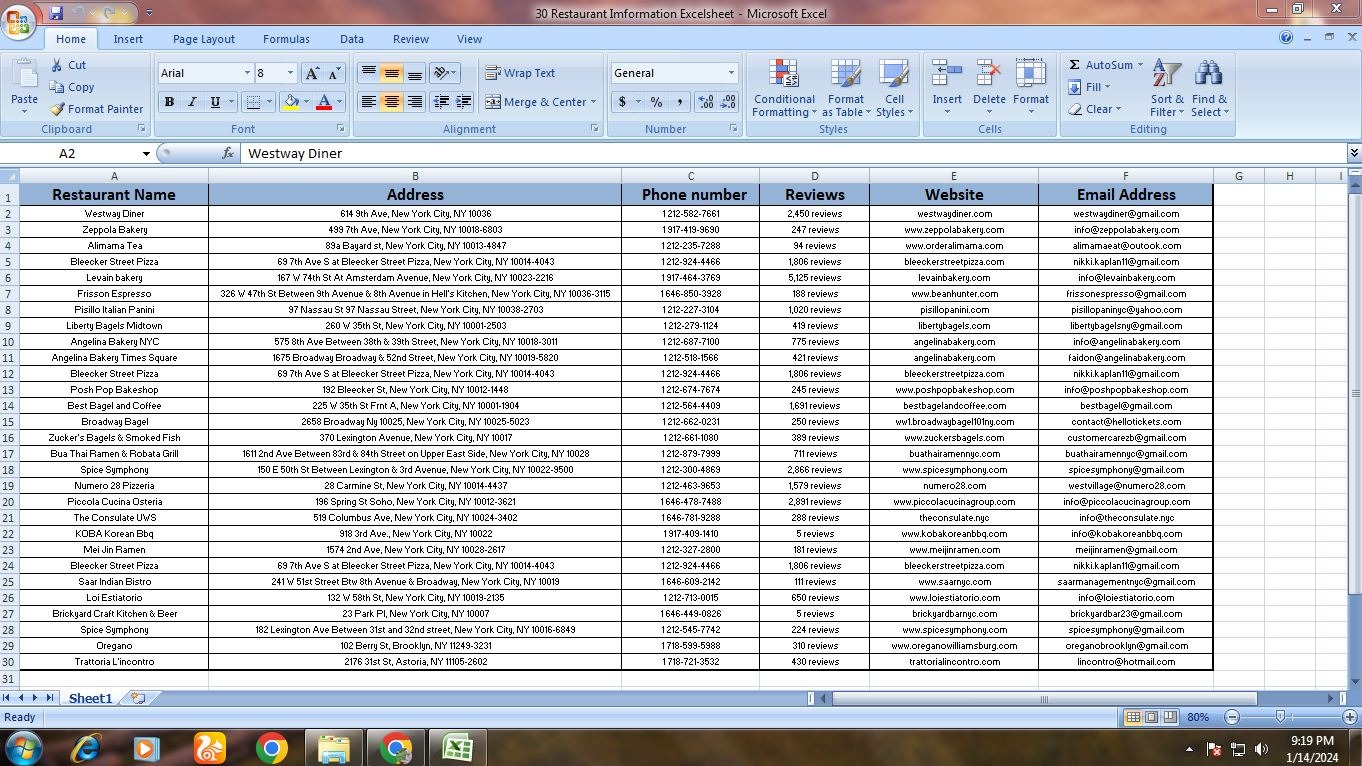The height and width of the screenshot is (766, 1362).
Task: Open Font color red A swatch
Action: [x=323, y=102]
